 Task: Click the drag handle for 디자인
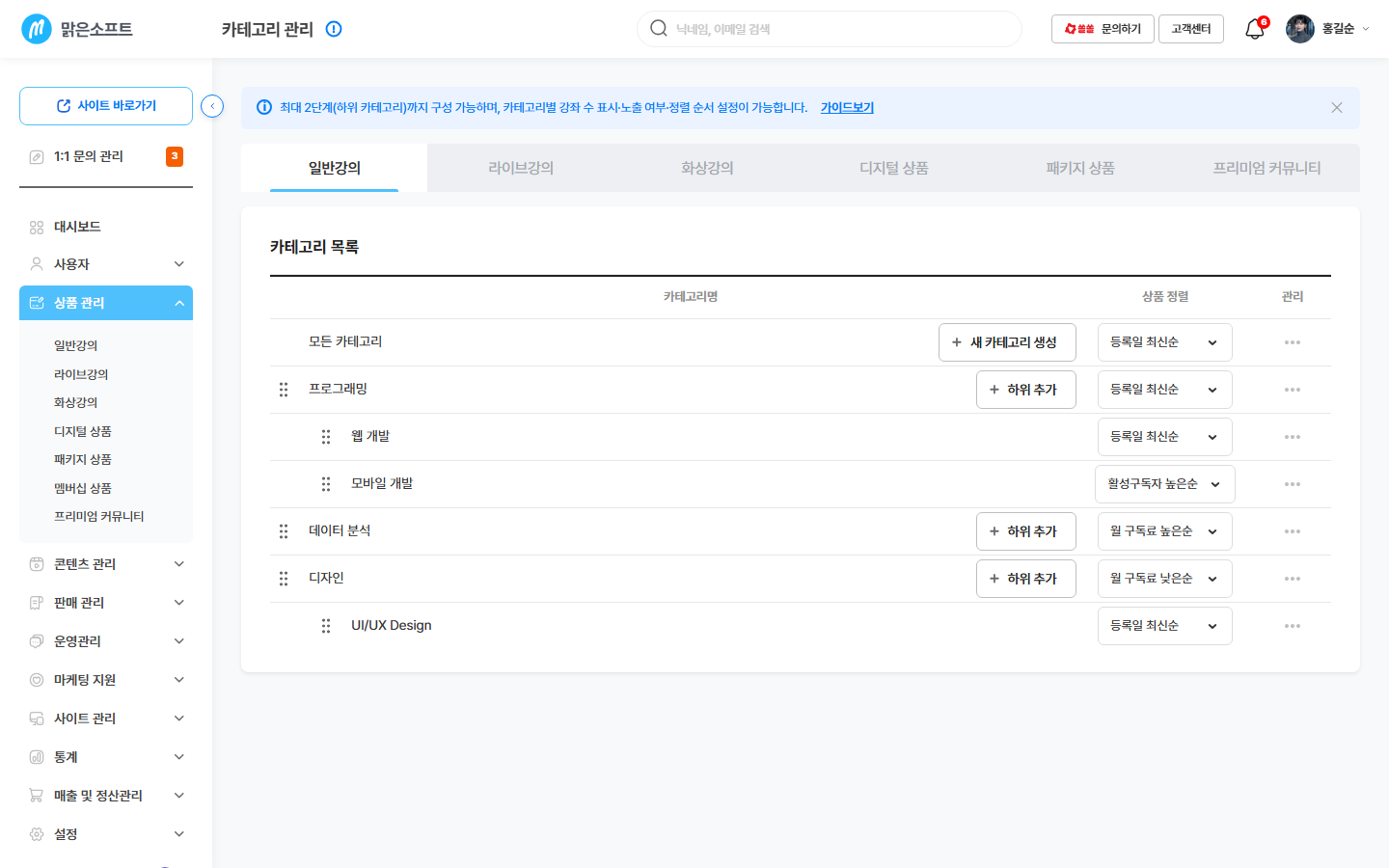point(284,579)
